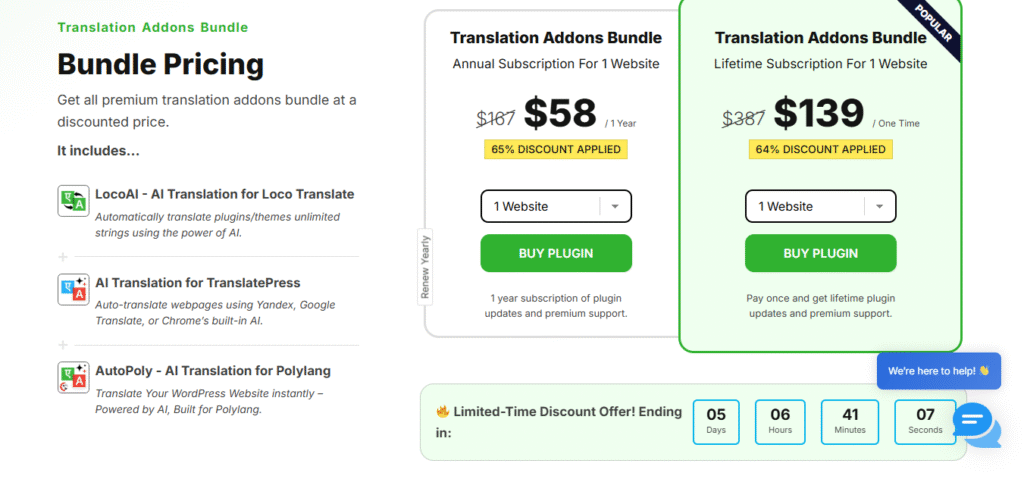Image resolution: width=1024 pixels, height=479 pixels.
Task: Buy the lifetime subscription plugin
Action: coord(820,253)
